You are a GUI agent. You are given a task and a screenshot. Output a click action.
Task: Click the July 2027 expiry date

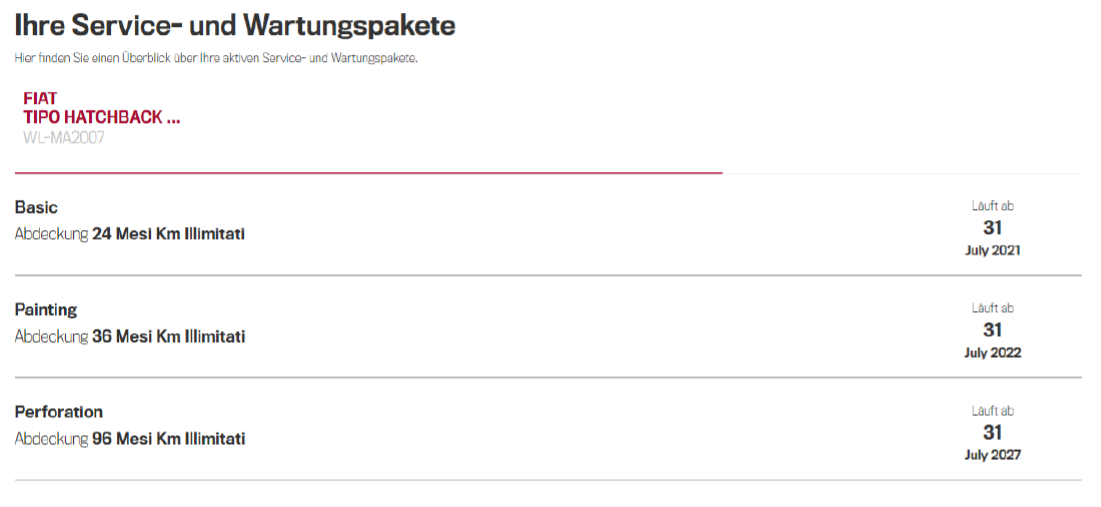click(992, 455)
